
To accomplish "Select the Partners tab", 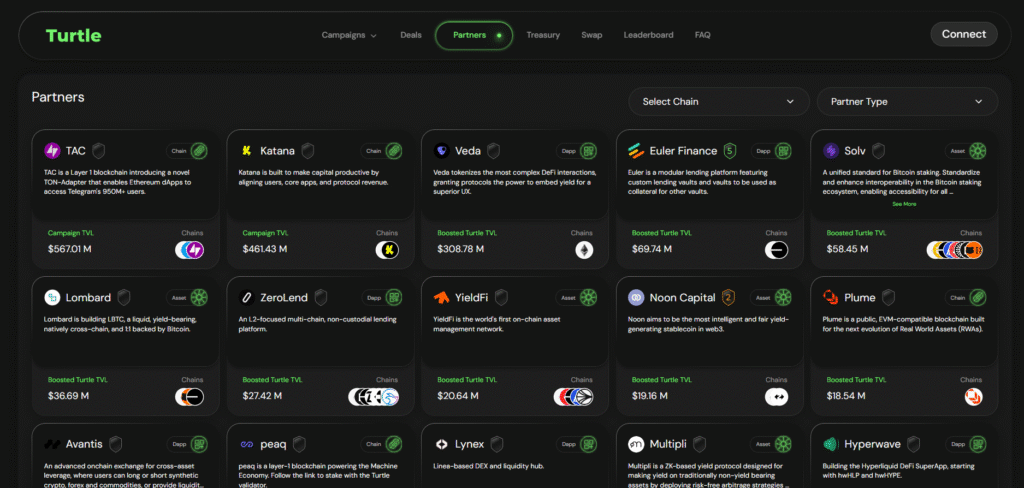I will (474, 35).
